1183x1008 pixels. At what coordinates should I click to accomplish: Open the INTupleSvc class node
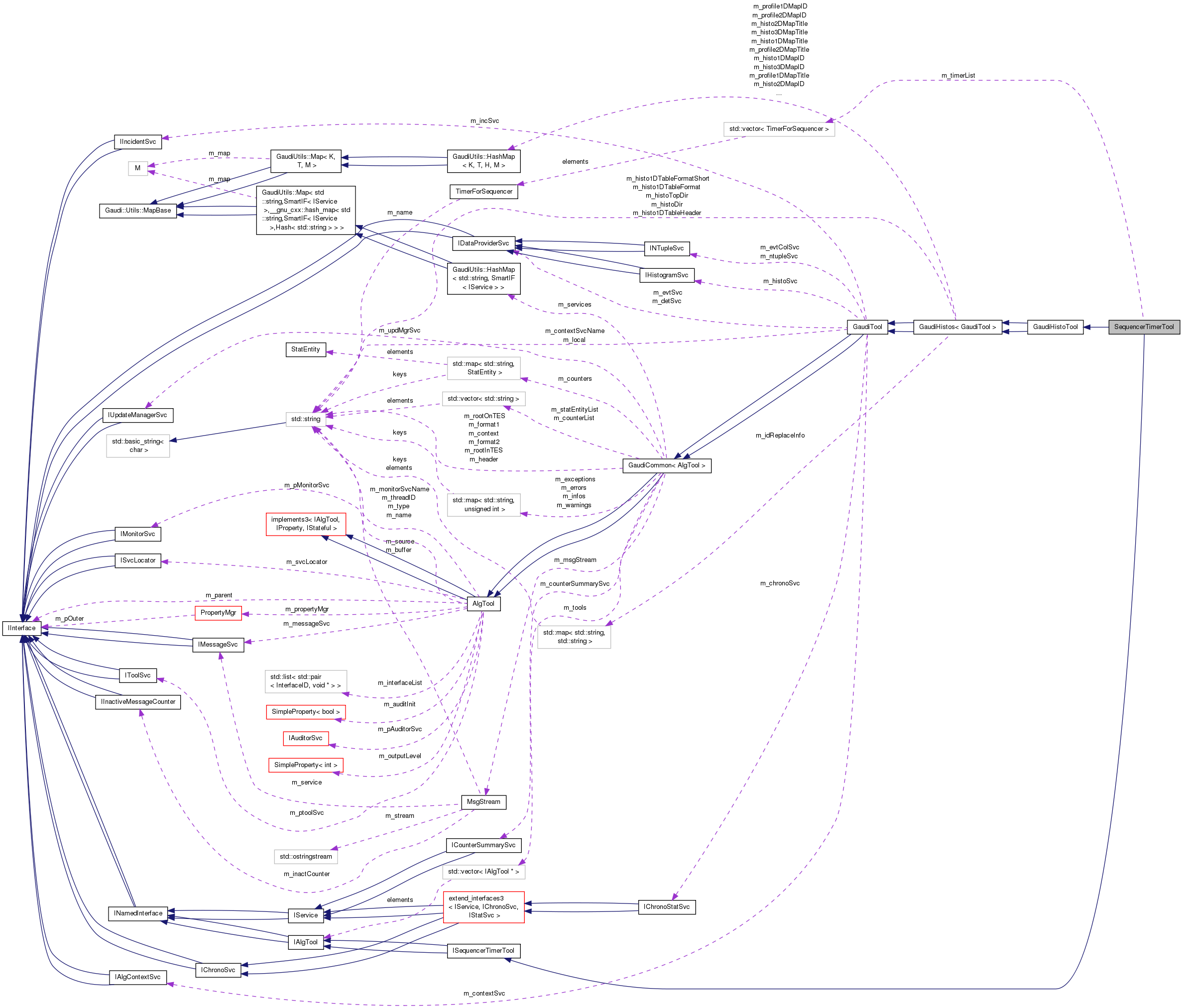pyautogui.click(x=667, y=248)
